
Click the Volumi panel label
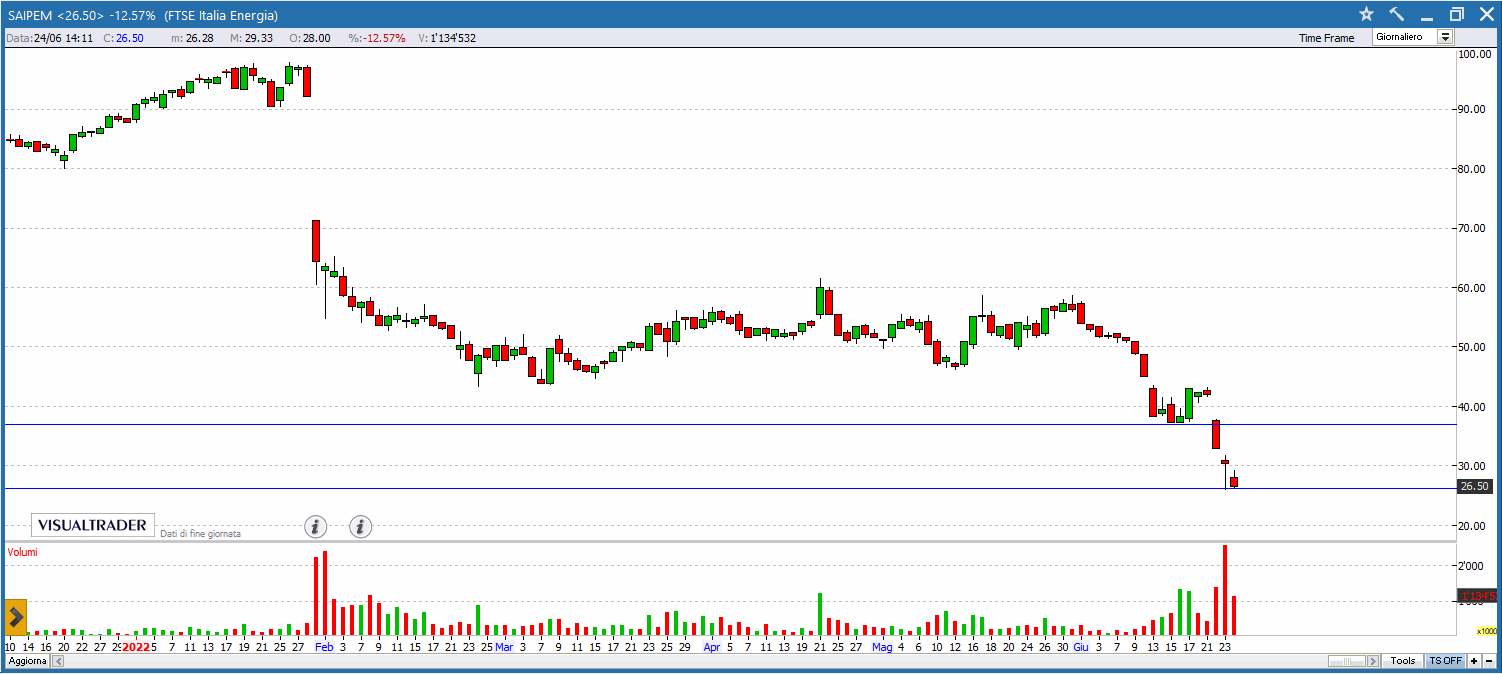23,552
